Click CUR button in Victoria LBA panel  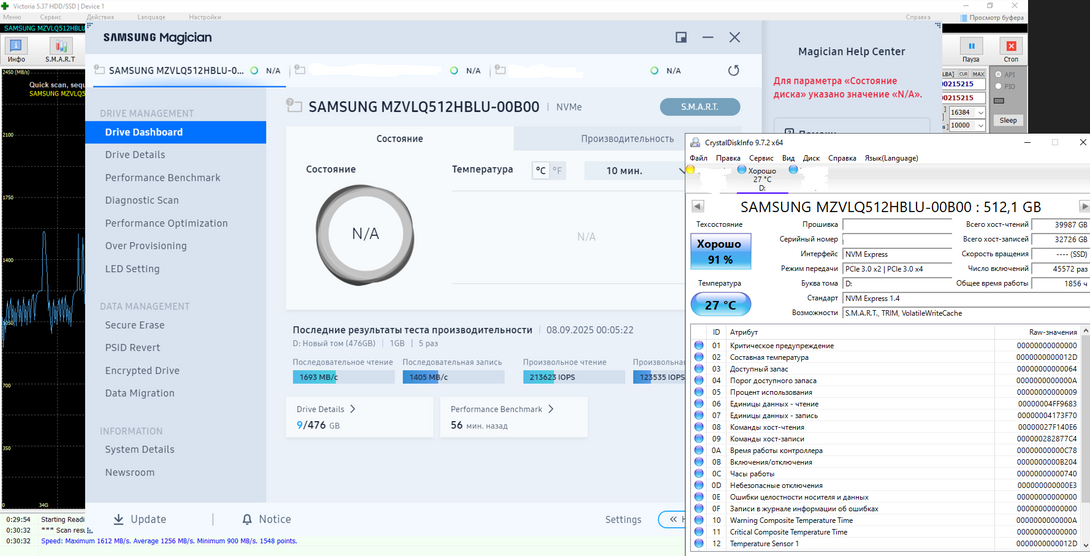tap(963, 74)
